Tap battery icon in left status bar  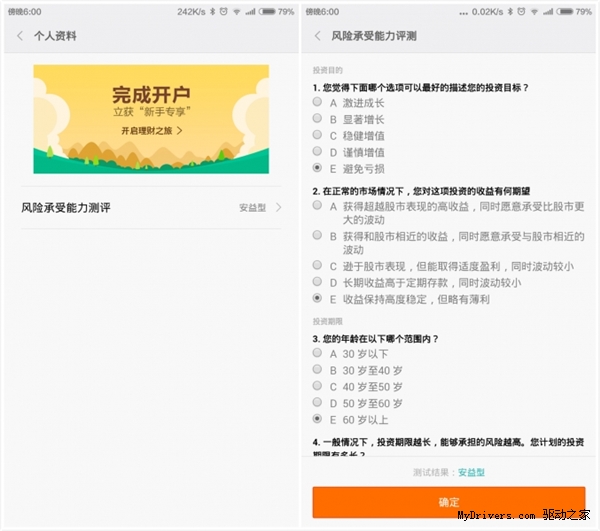pos(268,11)
